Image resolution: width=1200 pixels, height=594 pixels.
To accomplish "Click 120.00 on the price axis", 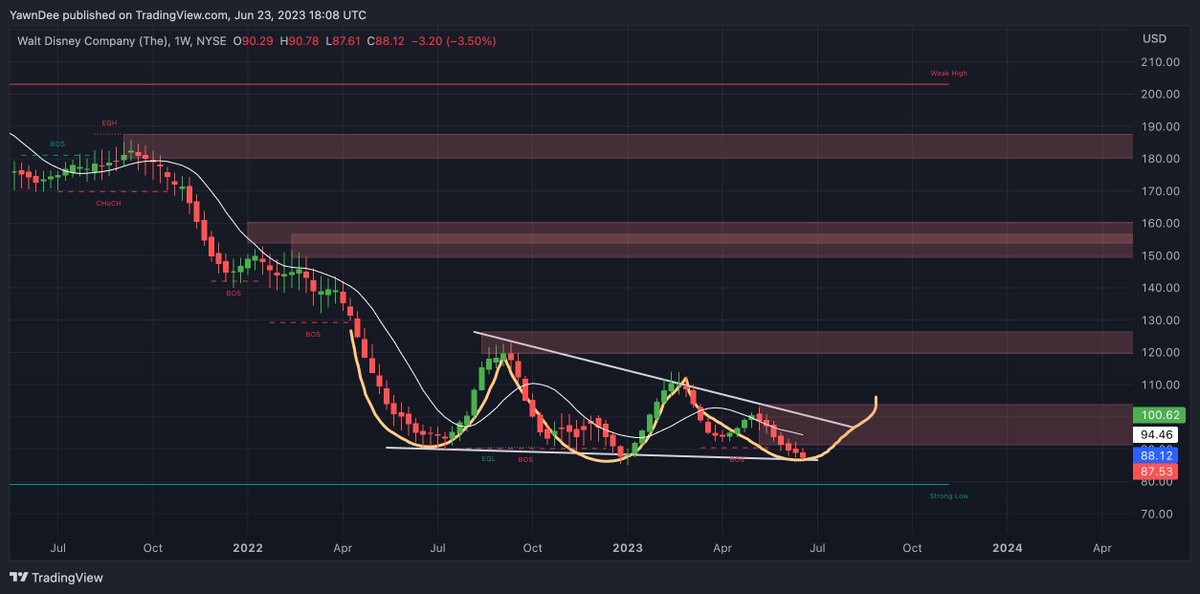I will (1158, 352).
